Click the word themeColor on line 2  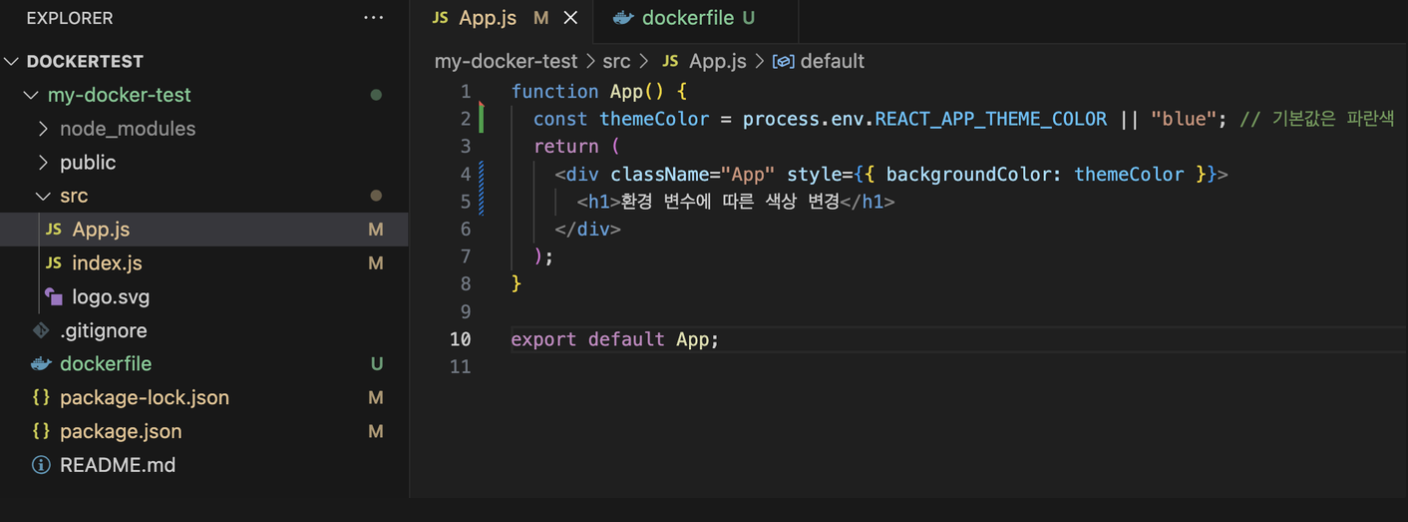pos(654,119)
